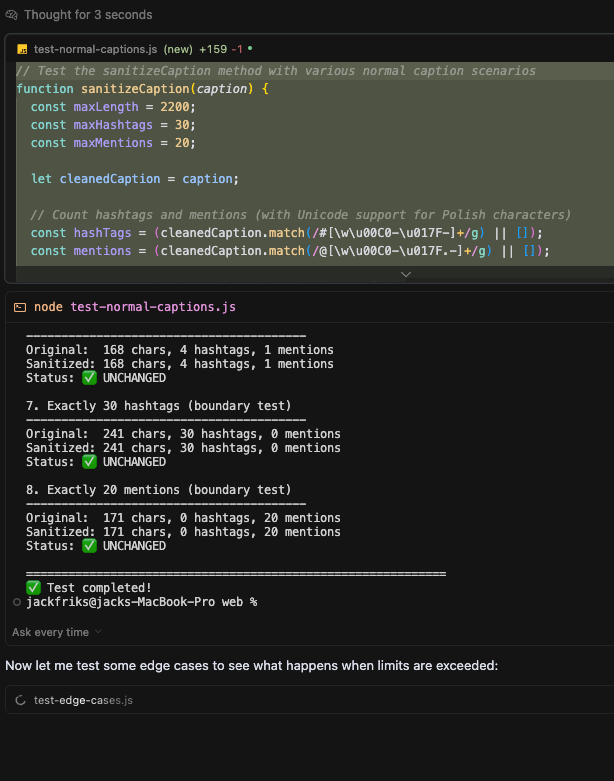This screenshot has width=614, height=781.
Task: Click the "function sanitizeCaption(caption) {" line
Action: 142,89
